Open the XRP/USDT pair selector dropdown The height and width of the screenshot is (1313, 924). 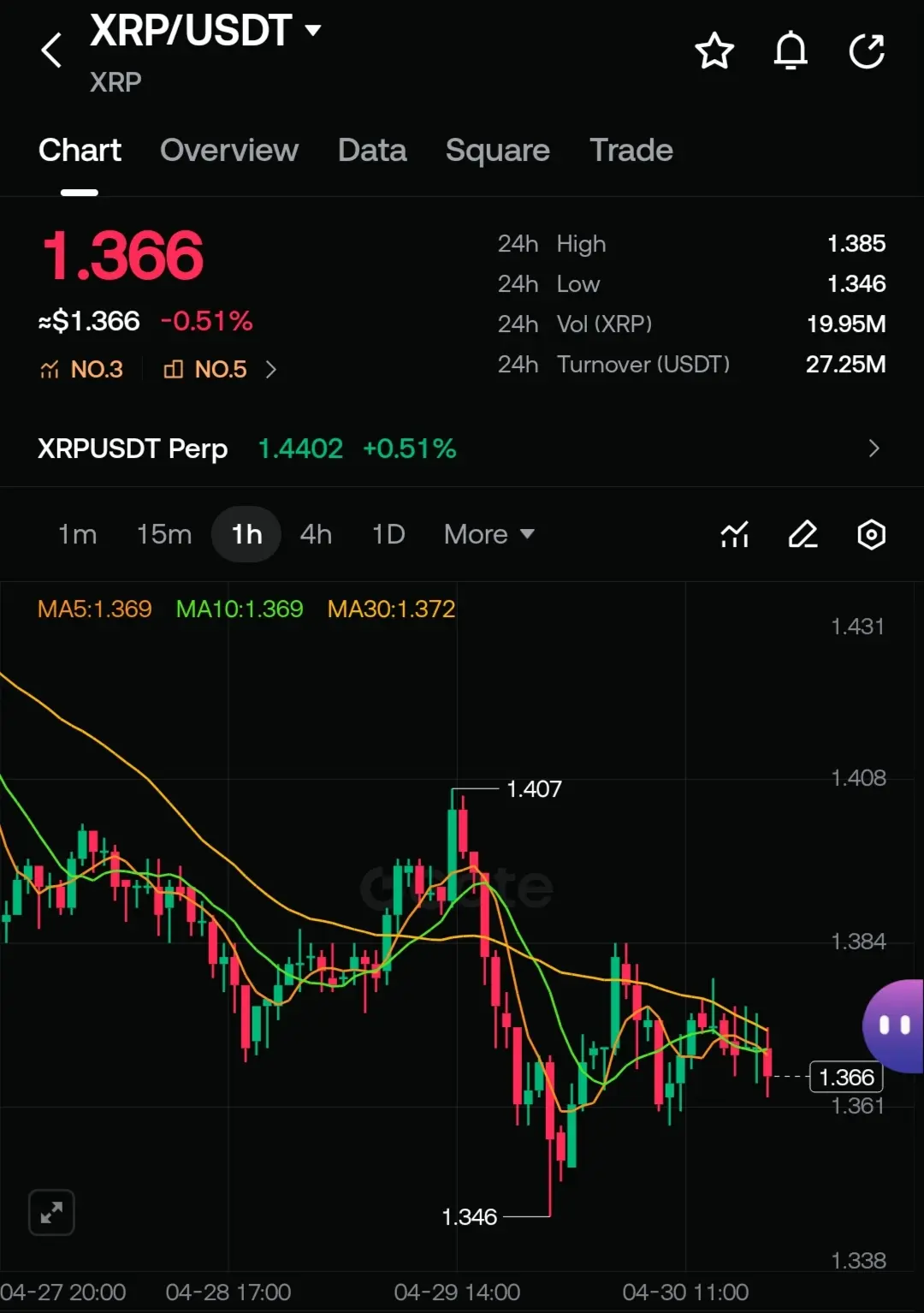coord(205,31)
